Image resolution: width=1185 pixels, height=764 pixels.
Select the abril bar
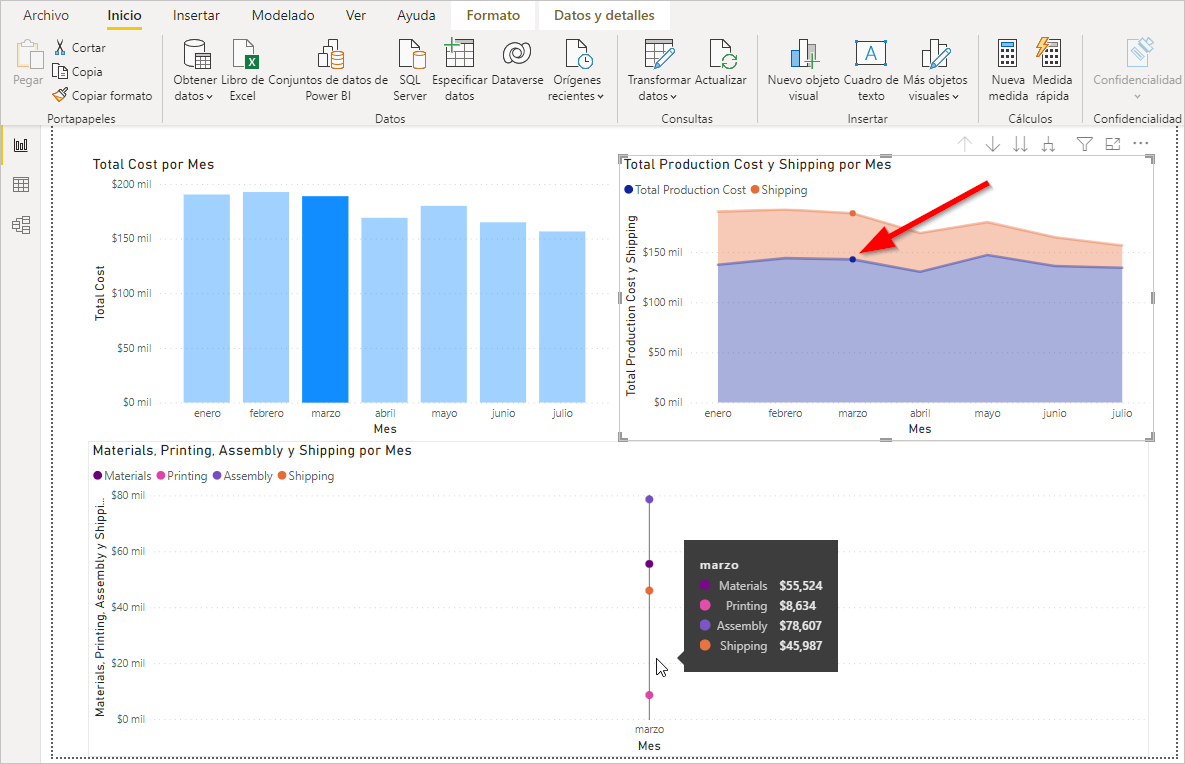[x=385, y=310]
